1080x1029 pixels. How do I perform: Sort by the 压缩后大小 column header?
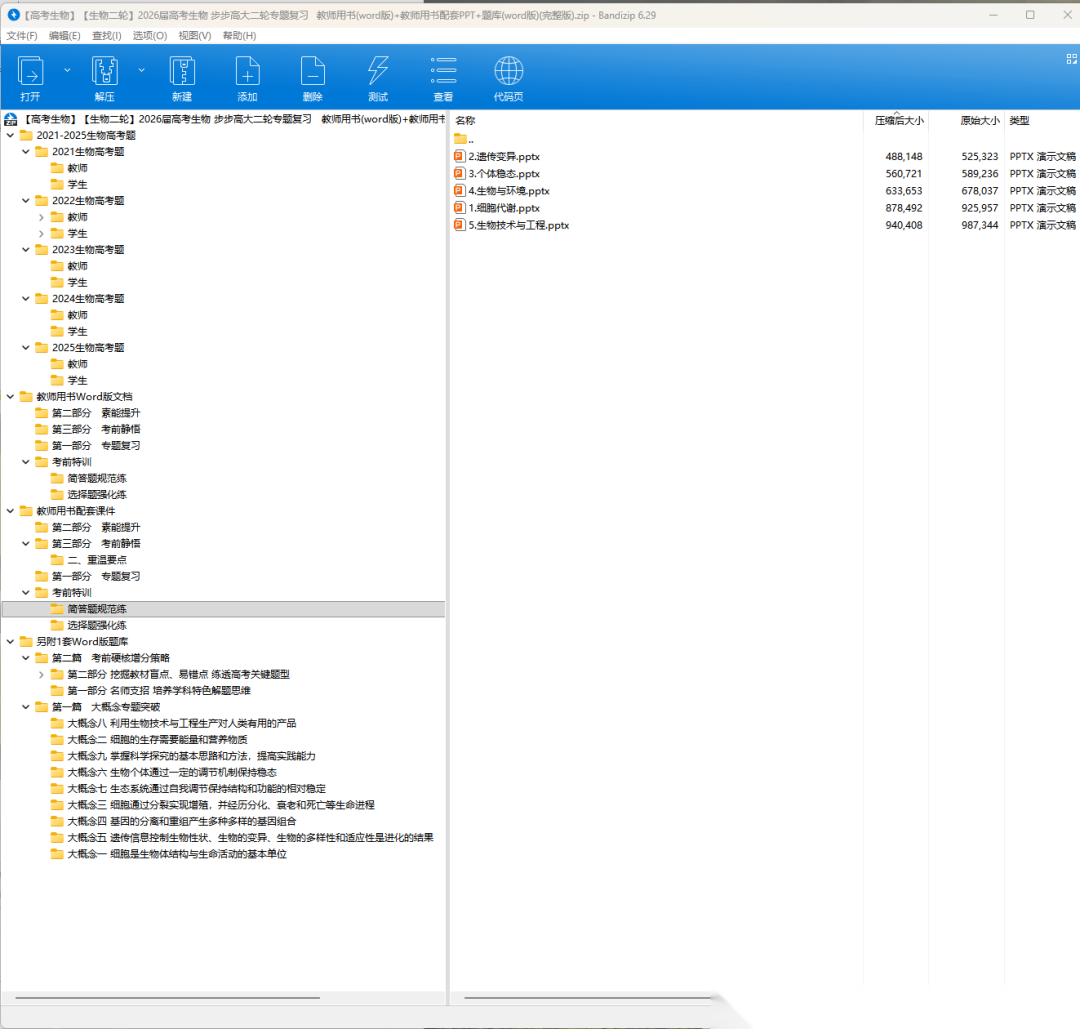(899, 121)
